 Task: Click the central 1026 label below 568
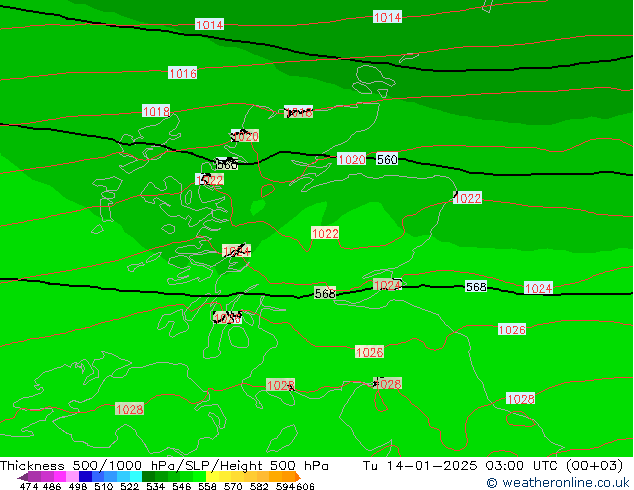369,352
